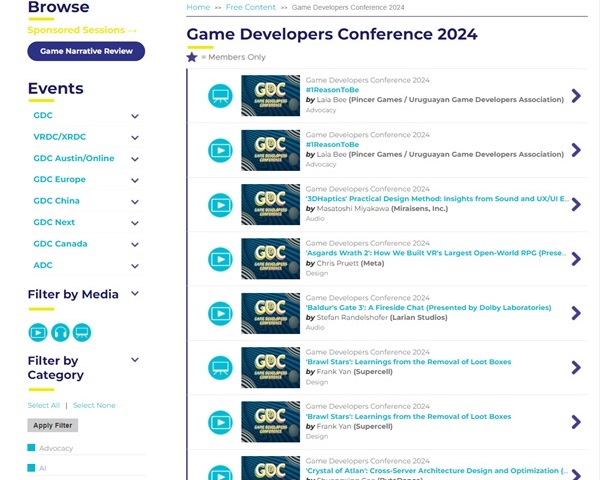
Task: Open 'Asgards Wrath 2' session title link
Action: coord(436,253)
